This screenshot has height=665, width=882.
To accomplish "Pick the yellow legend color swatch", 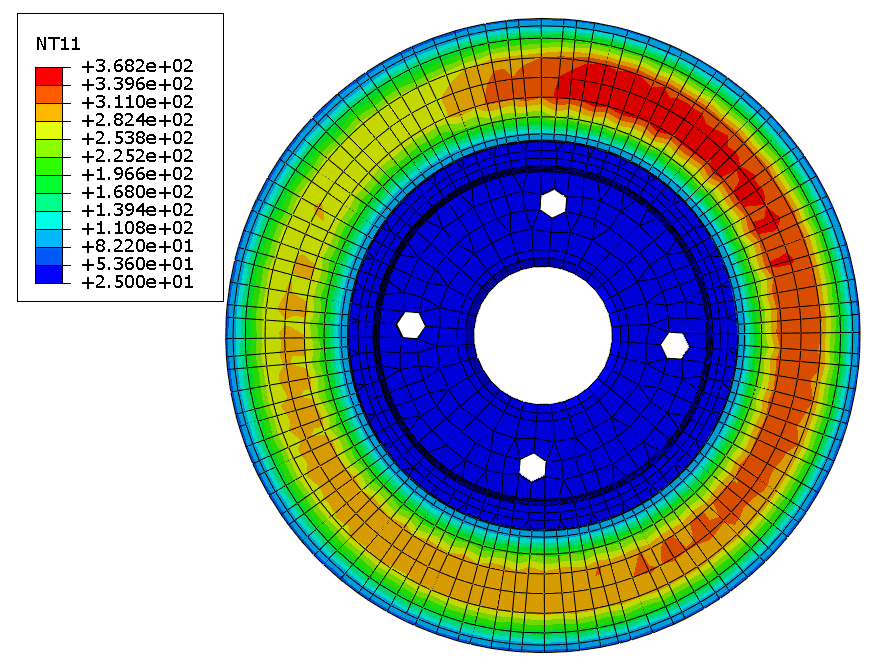I will pos(49,130).
